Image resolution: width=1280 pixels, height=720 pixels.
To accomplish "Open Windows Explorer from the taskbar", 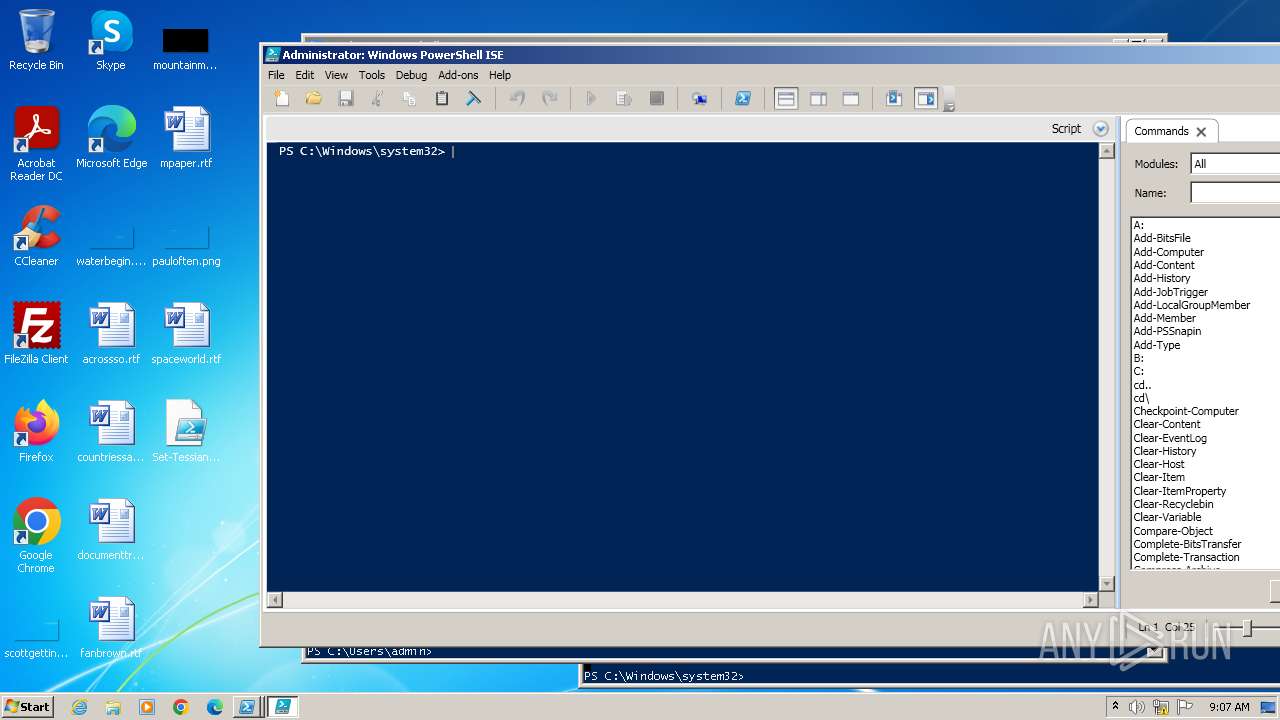I will [113, 707].
